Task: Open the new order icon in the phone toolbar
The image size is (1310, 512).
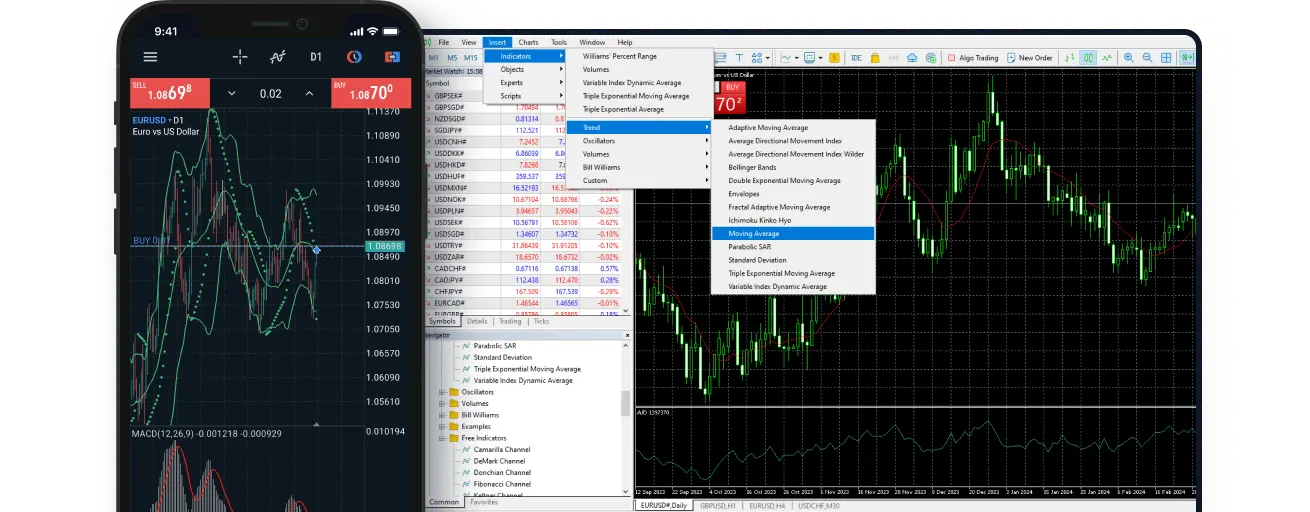Action: [x=392, y=57]
